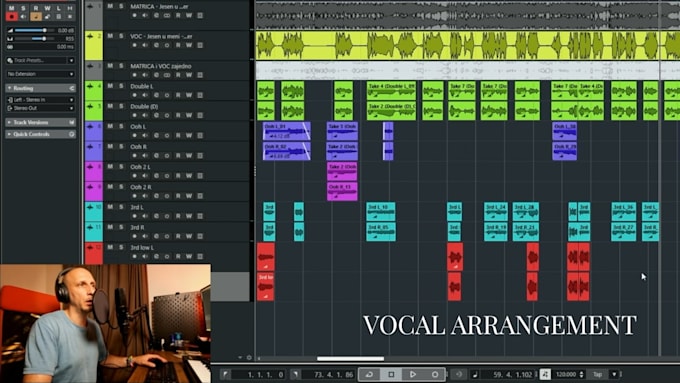Record-enable the 3rd R track

click(x=134, y=236)
